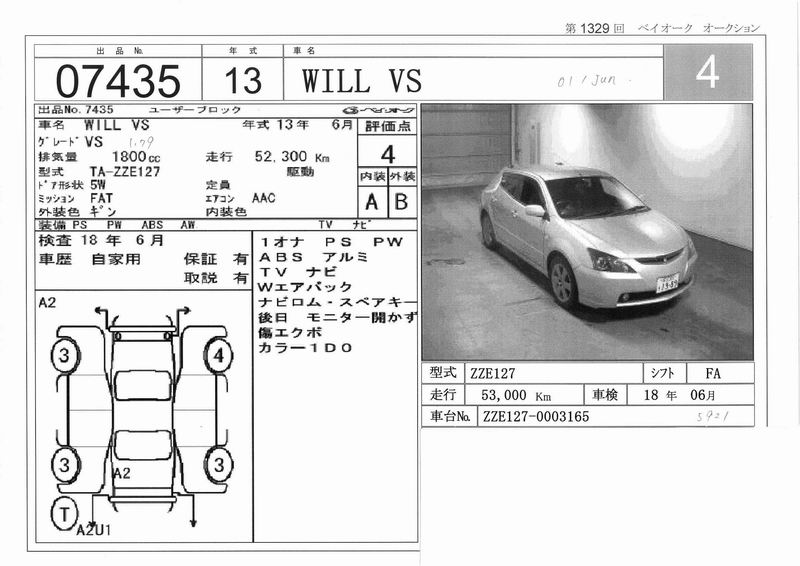
Task: Click the spare tire circle T
Action: pos(65,513)
